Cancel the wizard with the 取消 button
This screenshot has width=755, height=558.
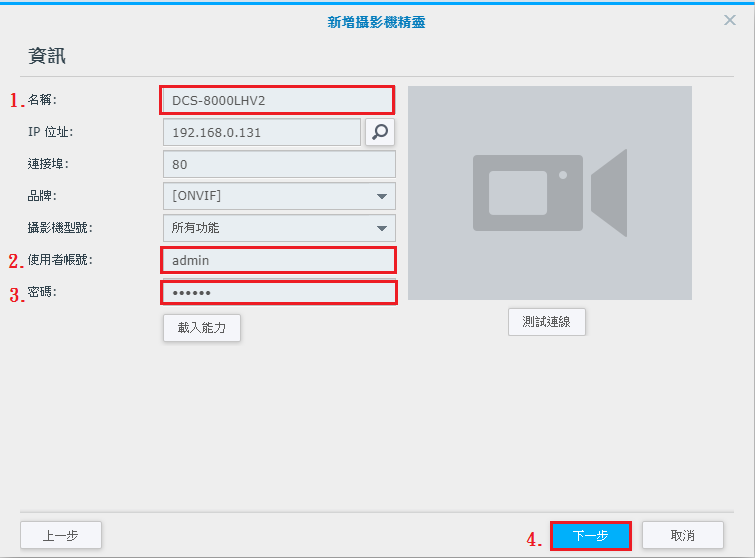(x=682, y=535)
